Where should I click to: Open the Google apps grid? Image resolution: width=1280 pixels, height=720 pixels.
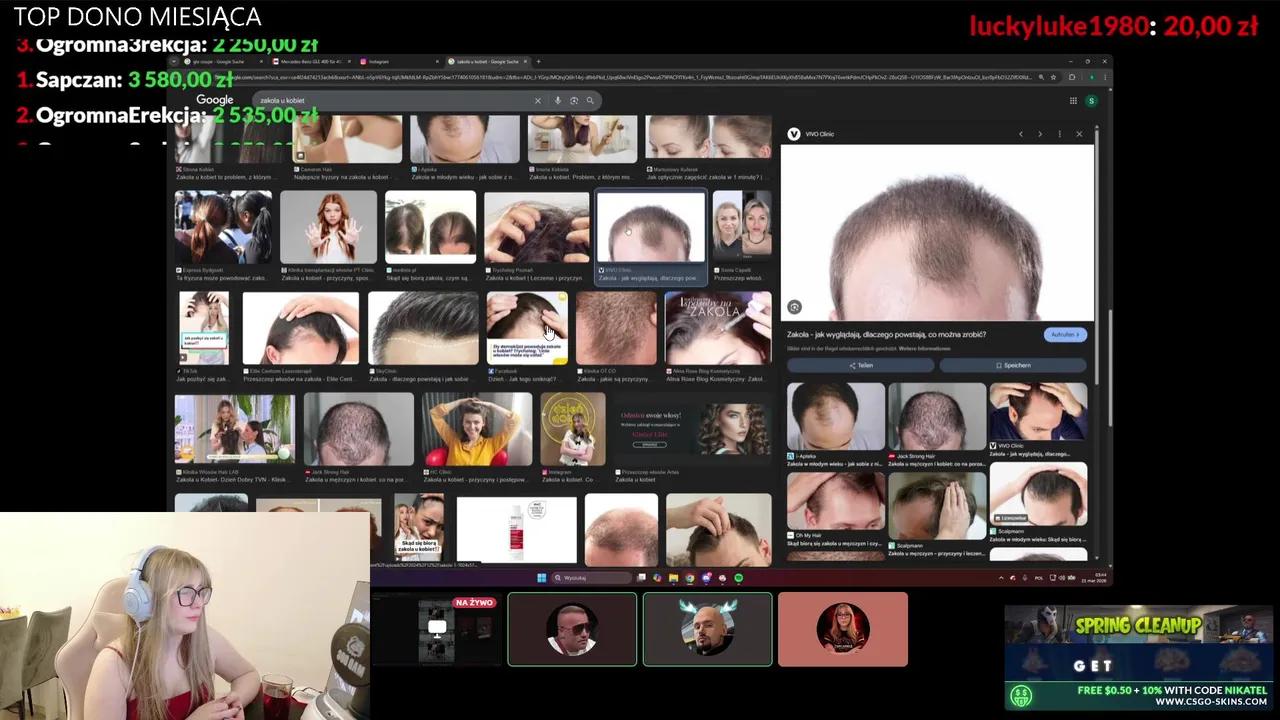1073,100
